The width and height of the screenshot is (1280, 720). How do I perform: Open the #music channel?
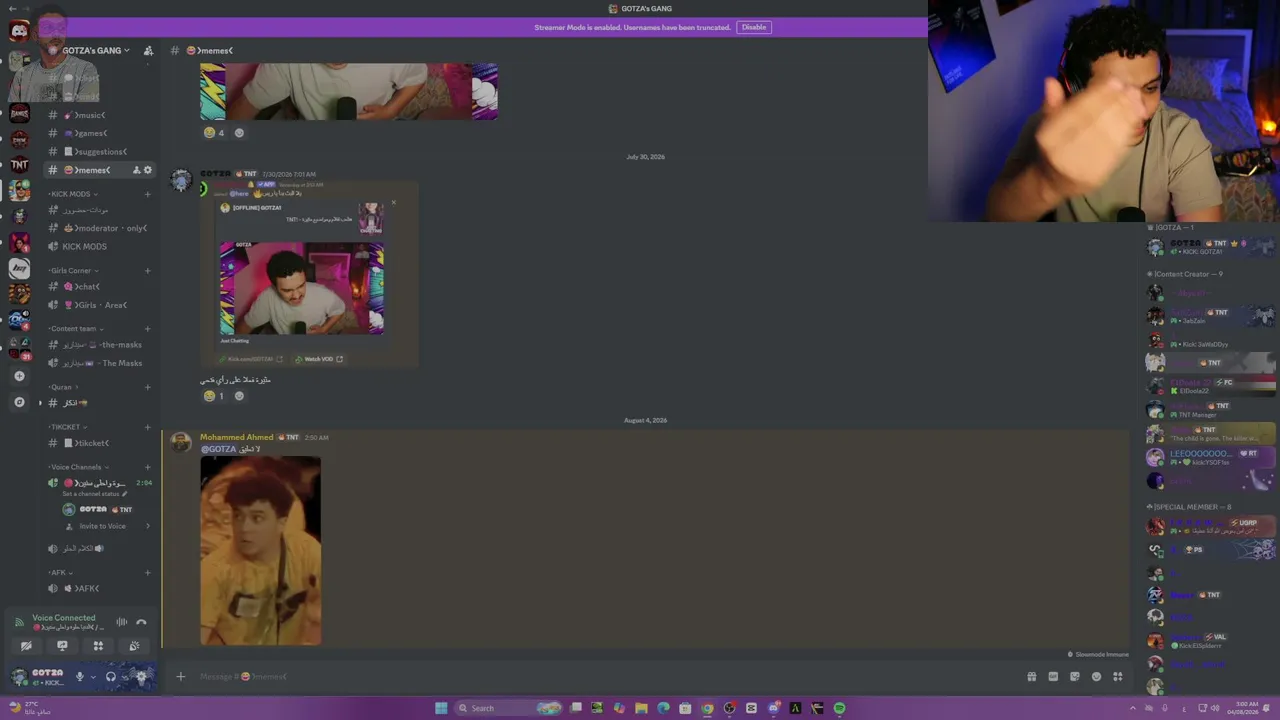point(100,115)
